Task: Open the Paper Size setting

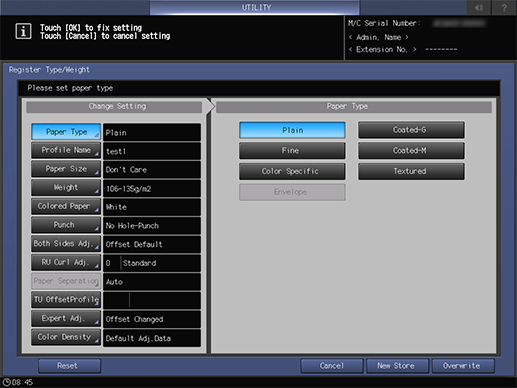Action: pyautogui.click(x=66, y=169)
